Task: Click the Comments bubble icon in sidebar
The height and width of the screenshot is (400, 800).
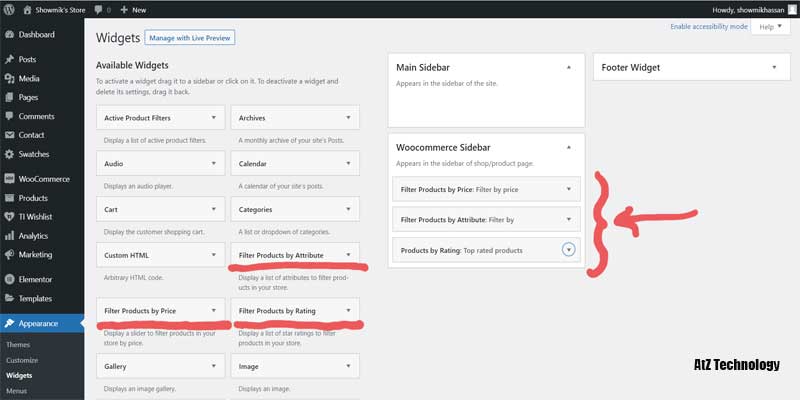Action: click(x=9, y=116)
